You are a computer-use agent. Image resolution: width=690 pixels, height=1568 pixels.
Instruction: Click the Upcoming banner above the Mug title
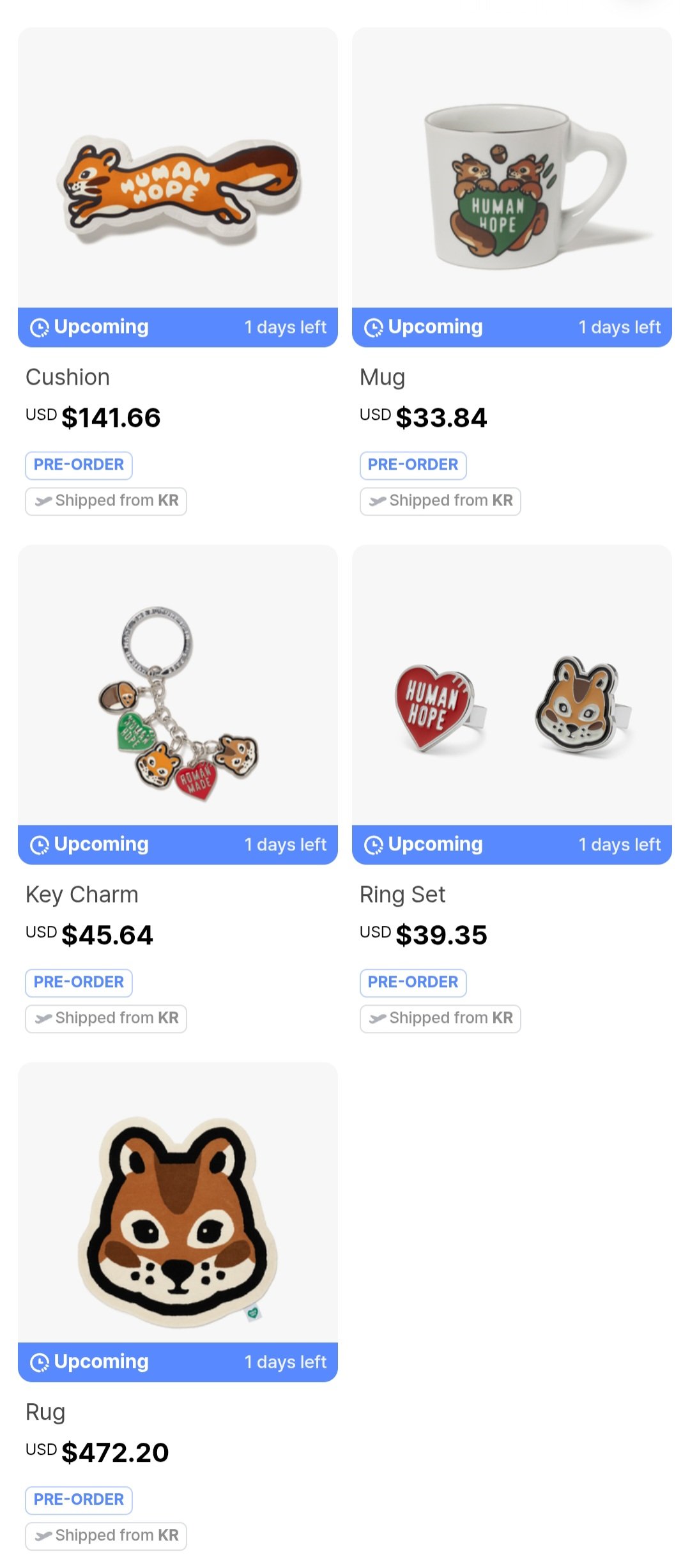point(434,327)
